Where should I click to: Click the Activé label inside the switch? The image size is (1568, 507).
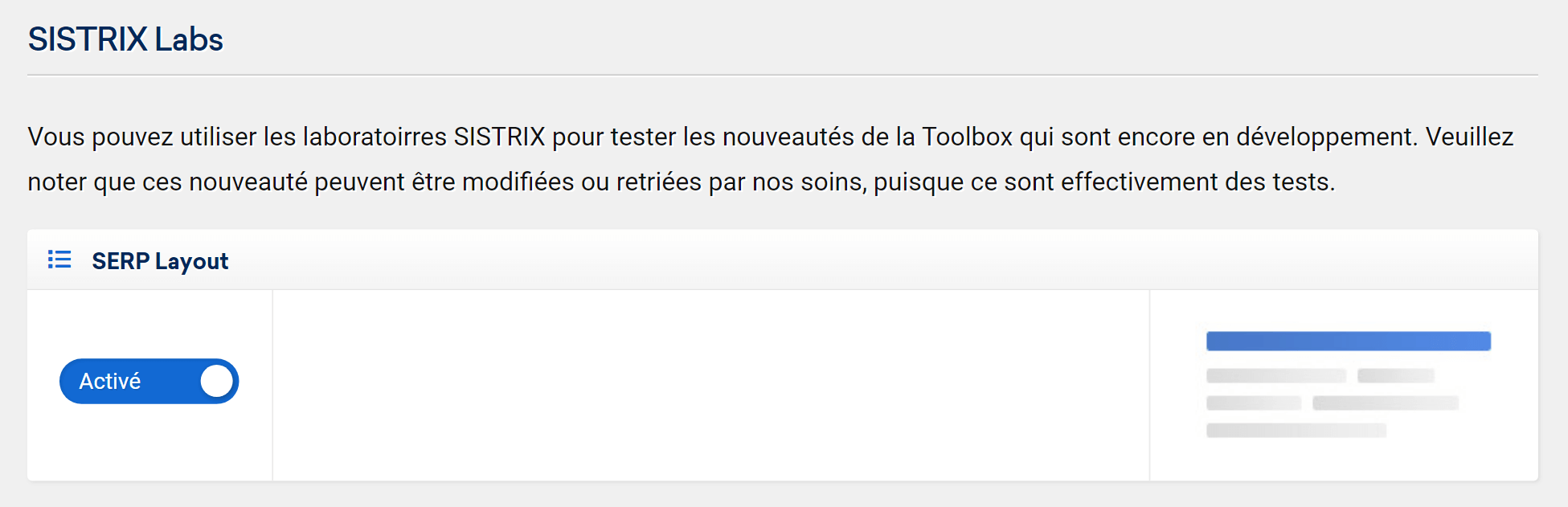(x=110, y=381)
